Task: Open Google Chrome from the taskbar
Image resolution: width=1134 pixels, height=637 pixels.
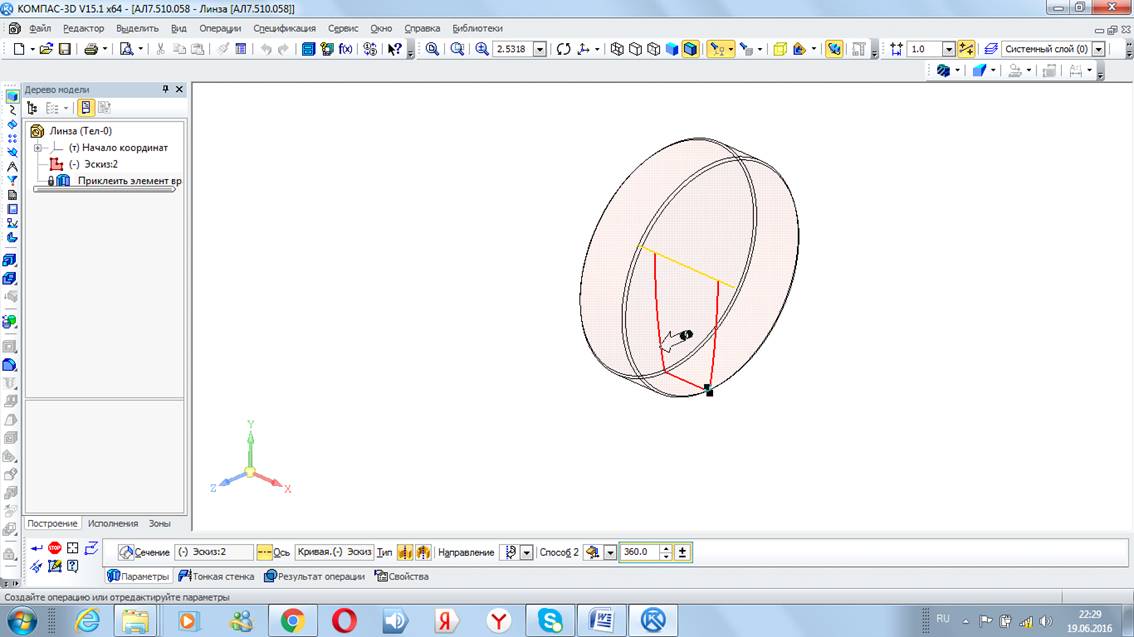Action: point(292,621)
